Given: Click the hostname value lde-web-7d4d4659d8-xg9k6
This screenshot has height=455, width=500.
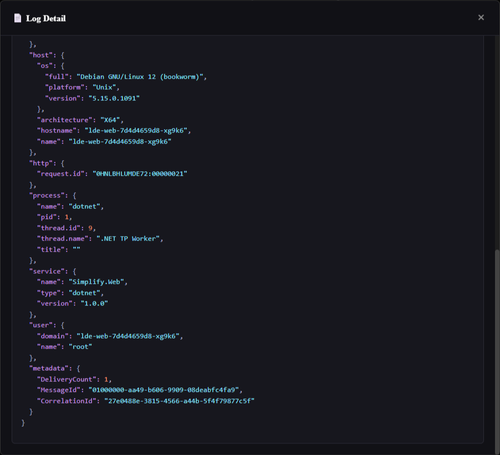Looking at the screenshot, I should pos(136,131).
